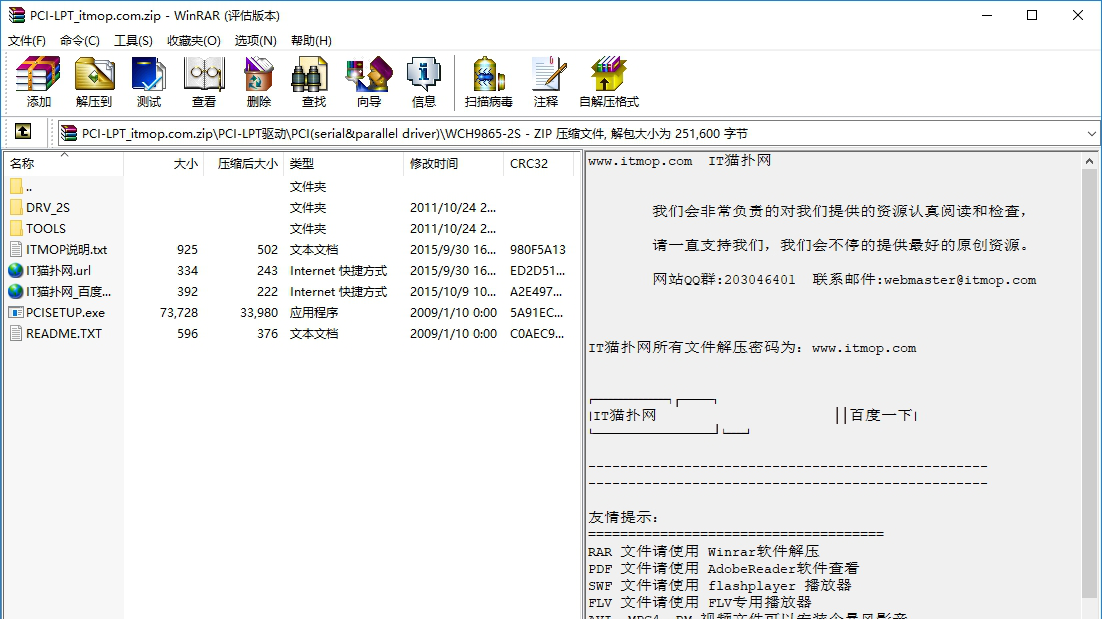Sort files by 名称 column header

click(64, 164)
